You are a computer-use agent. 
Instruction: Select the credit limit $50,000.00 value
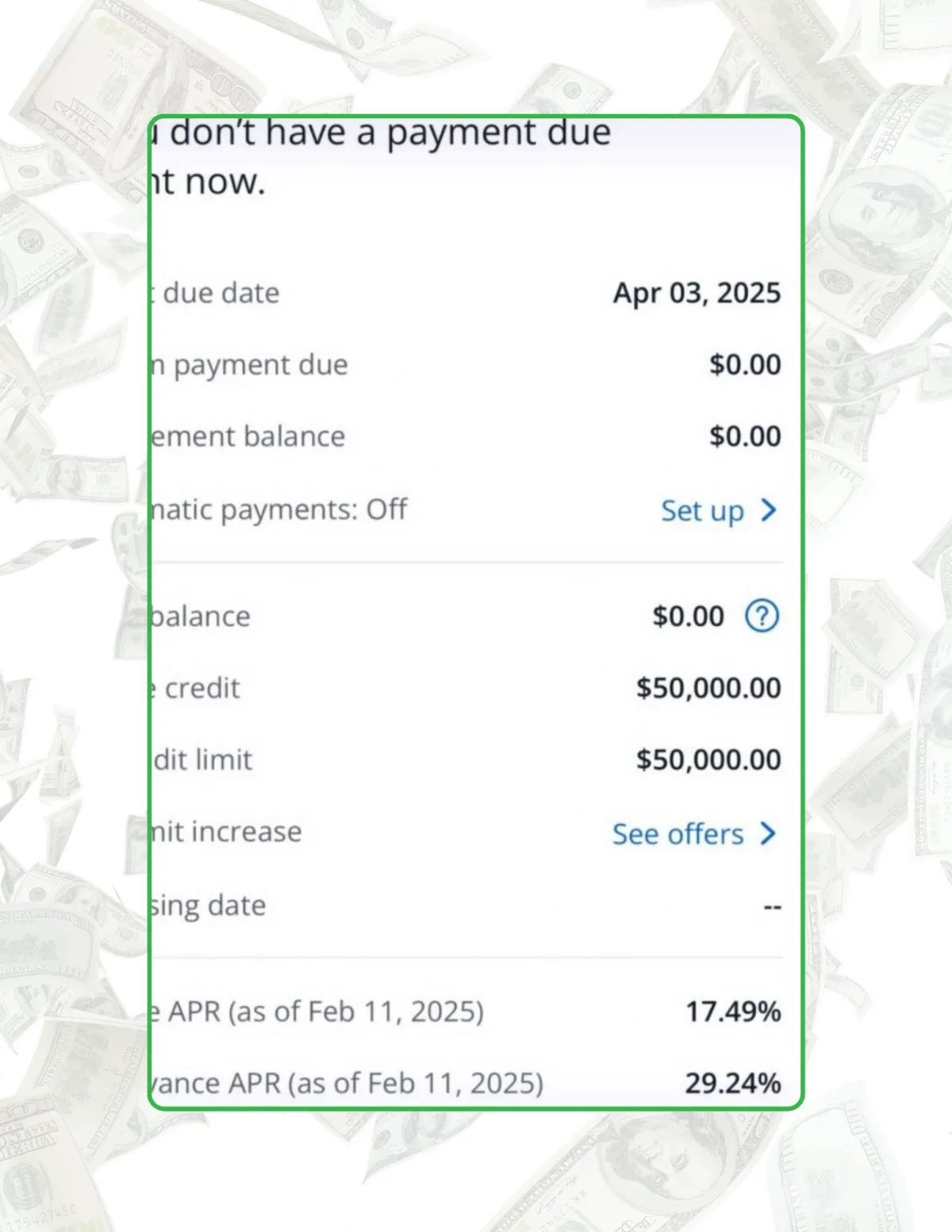click(708, 760)
